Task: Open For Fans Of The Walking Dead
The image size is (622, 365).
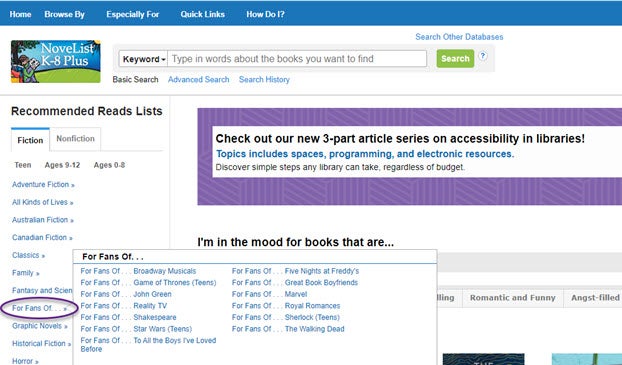Action: [x=288, y=329]
